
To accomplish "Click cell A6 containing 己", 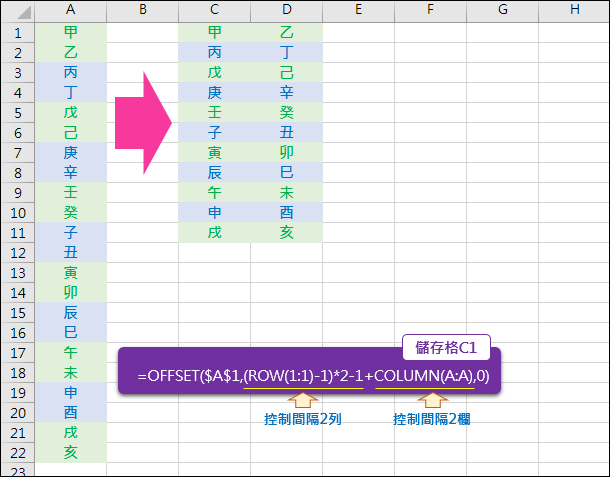I will 70,132.
